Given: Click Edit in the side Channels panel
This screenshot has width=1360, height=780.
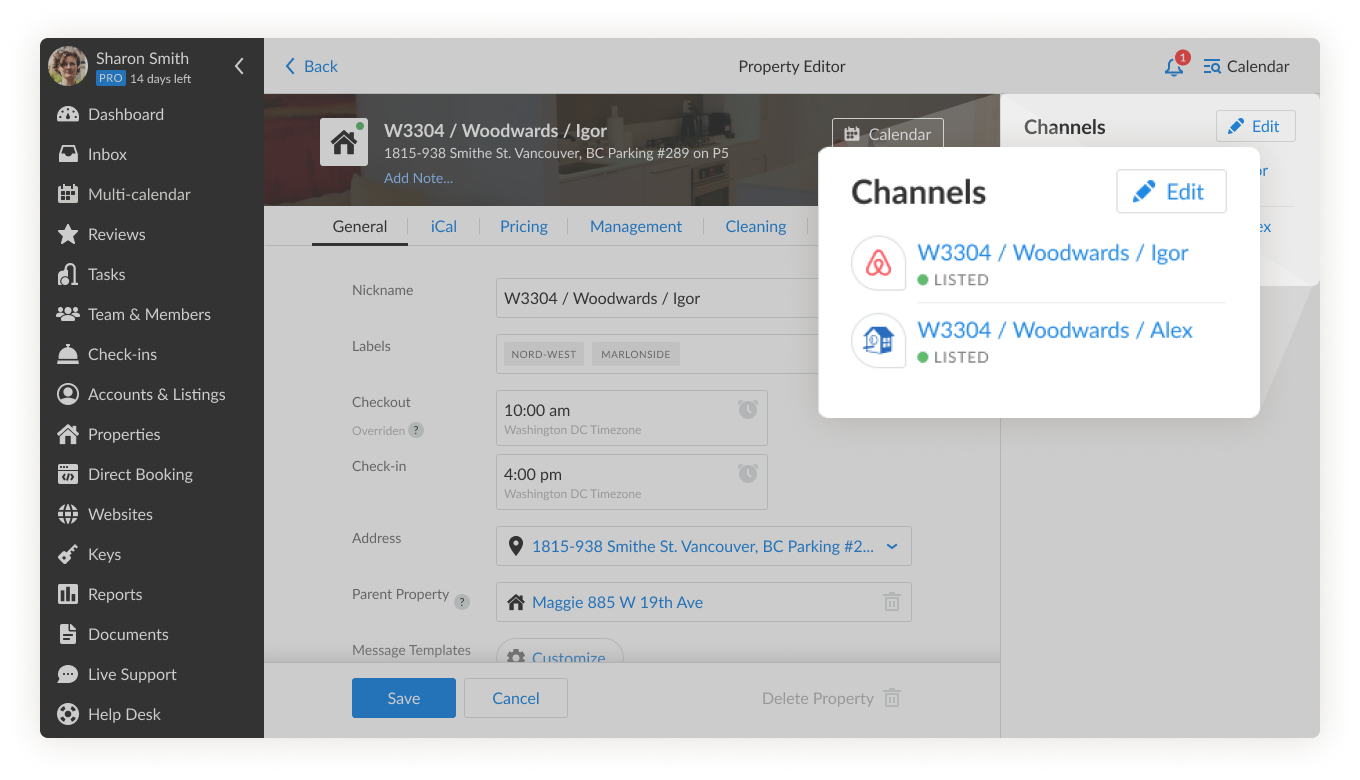Looking at the screenshot, I should pyautogui.click(x=1256, y=126).
